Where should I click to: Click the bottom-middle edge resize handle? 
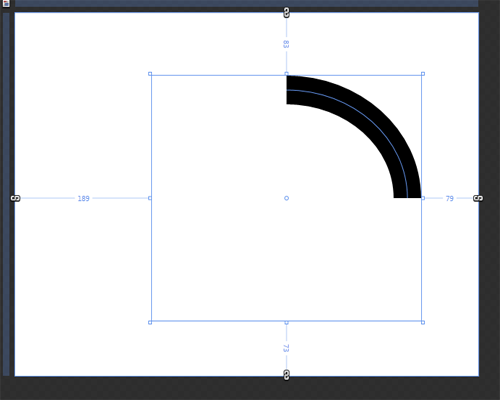click(x=286, y=322)
